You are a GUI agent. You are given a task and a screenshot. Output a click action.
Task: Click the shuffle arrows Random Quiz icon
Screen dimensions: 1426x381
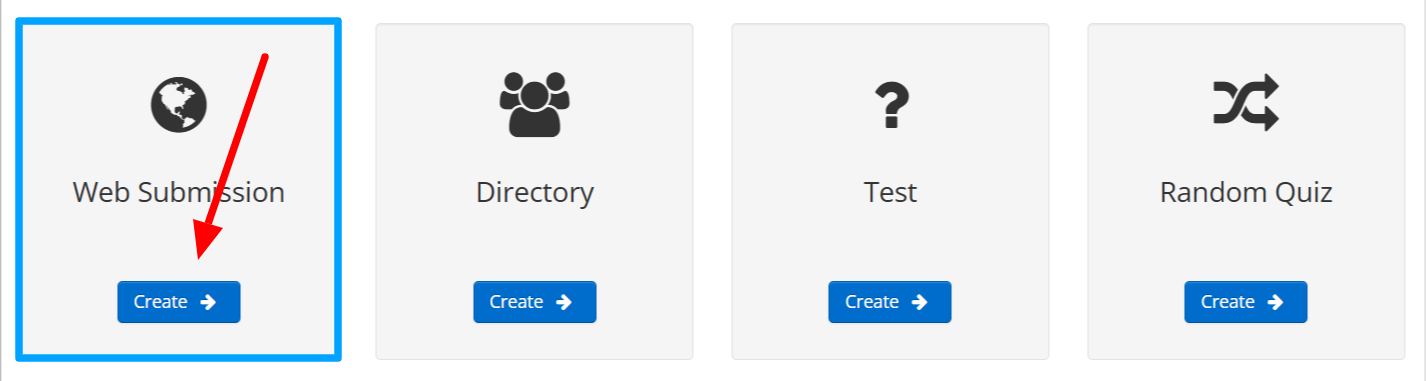[x=1246, y=103]
